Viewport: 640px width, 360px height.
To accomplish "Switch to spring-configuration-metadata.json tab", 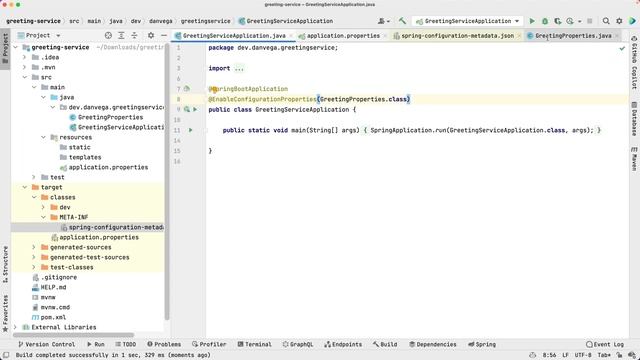I will point(457,36).
